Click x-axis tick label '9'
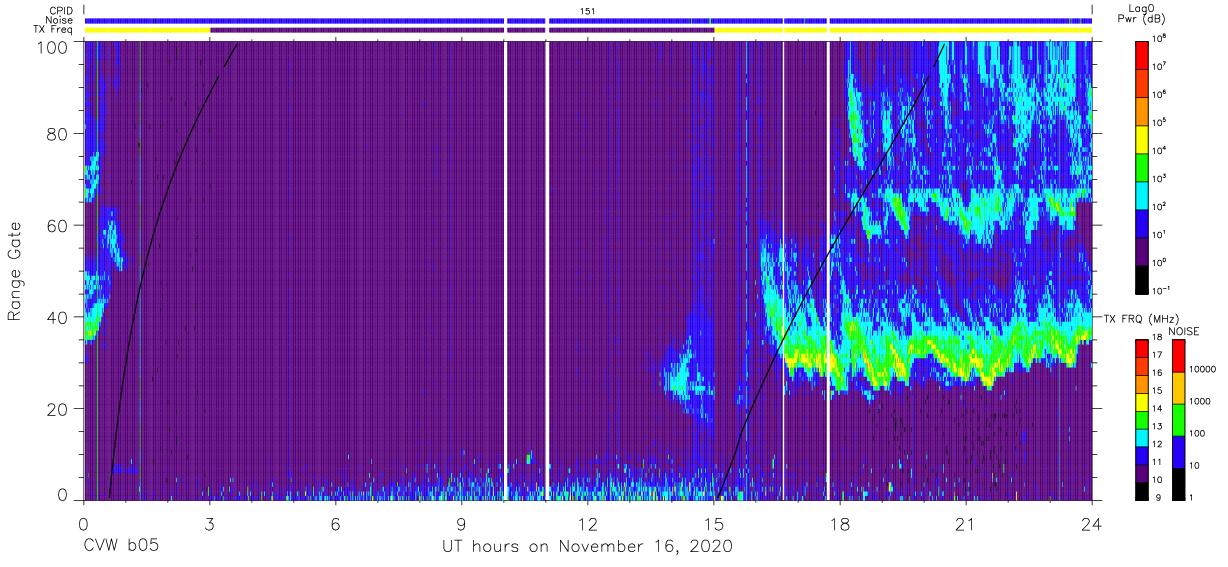 (462, 525)
